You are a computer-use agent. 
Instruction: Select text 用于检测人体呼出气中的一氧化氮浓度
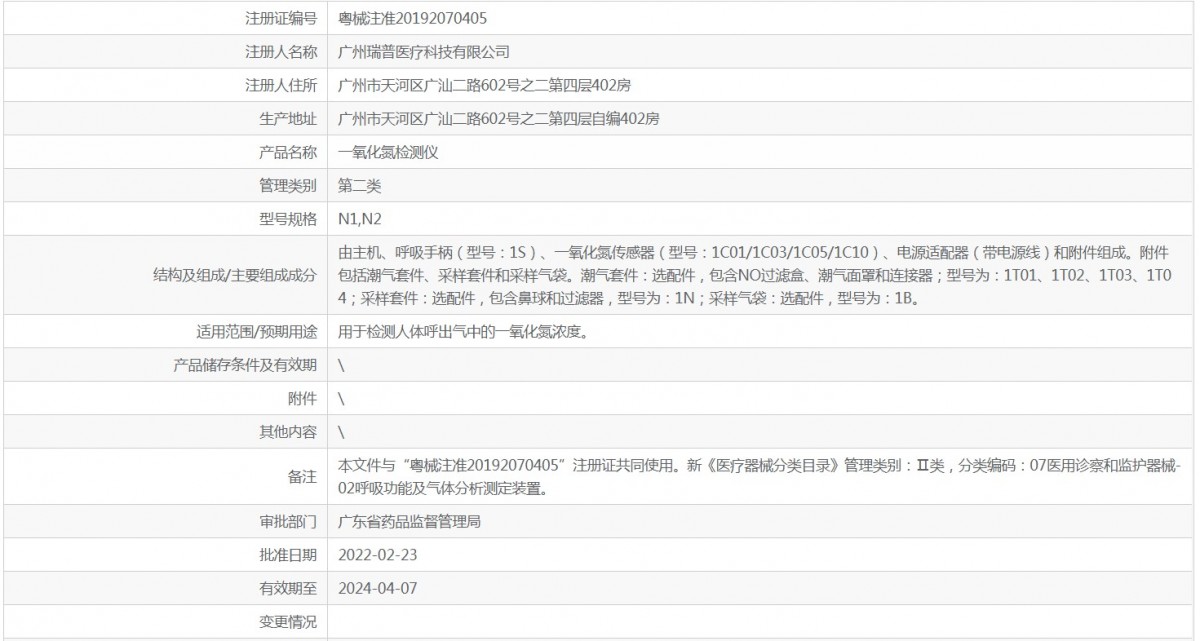tap(462, 331)
